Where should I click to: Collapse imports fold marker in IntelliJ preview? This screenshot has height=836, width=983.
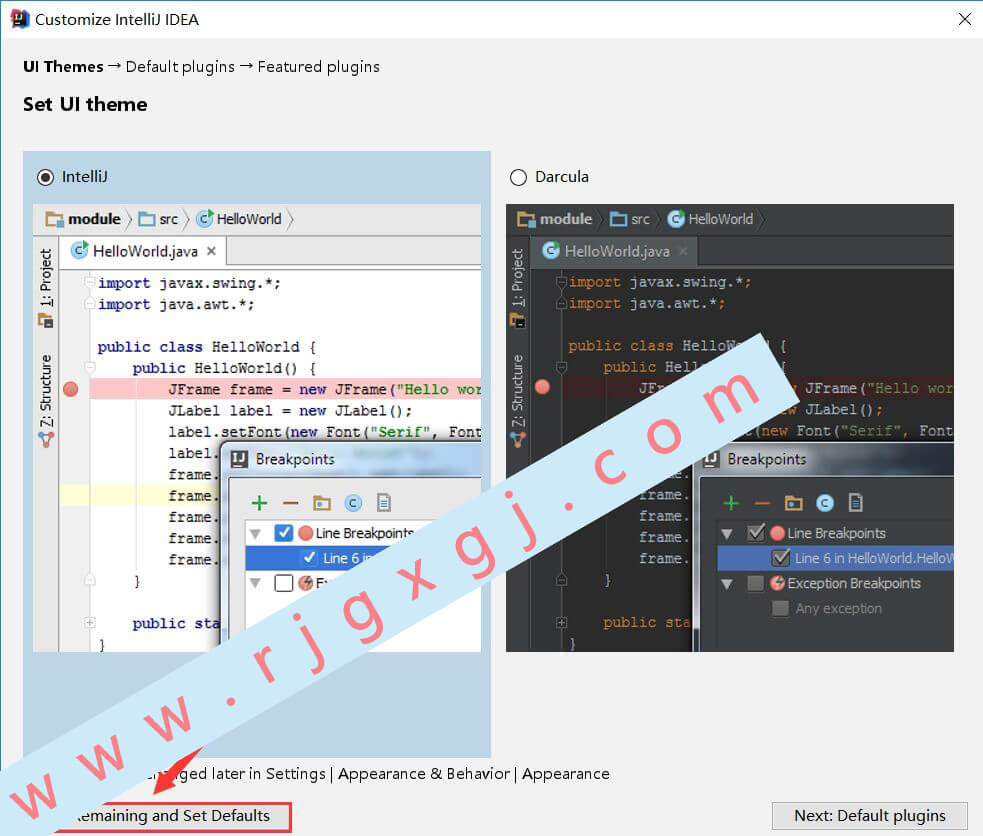click(90, 283)
